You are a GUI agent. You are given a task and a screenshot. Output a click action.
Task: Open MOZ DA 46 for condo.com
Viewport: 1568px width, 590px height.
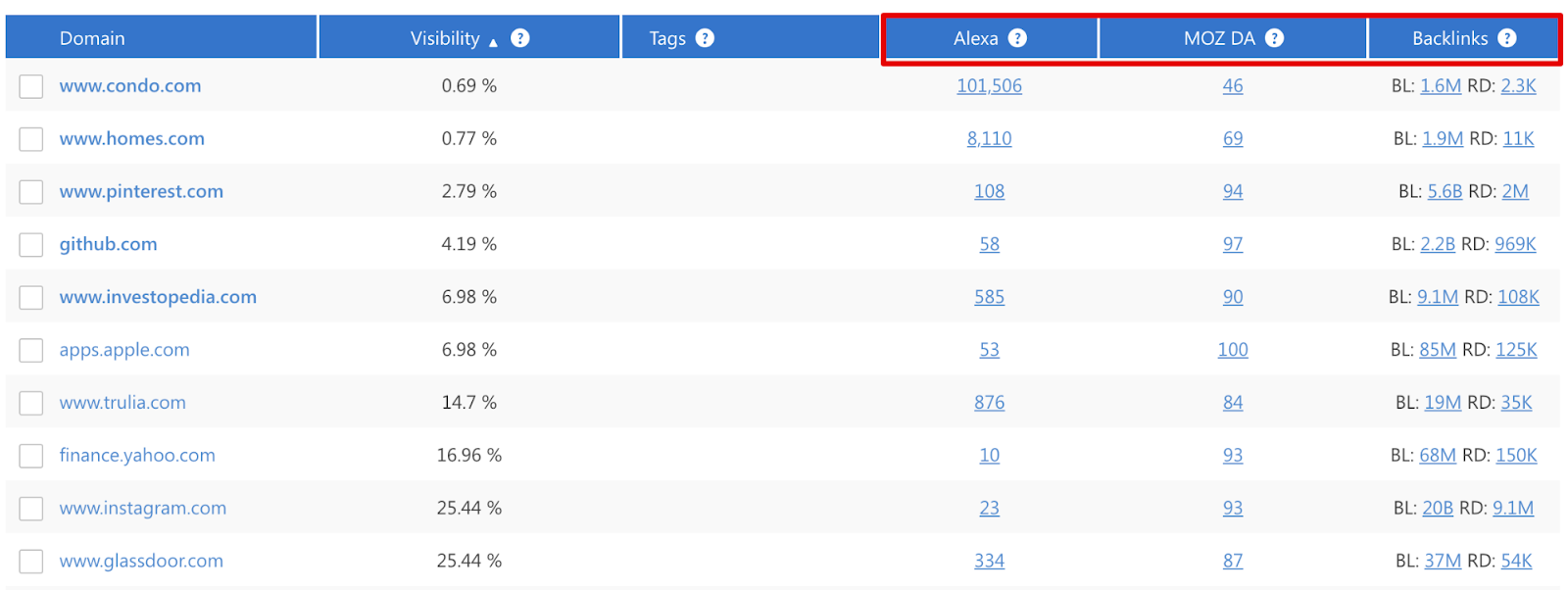click(1233, 86)
